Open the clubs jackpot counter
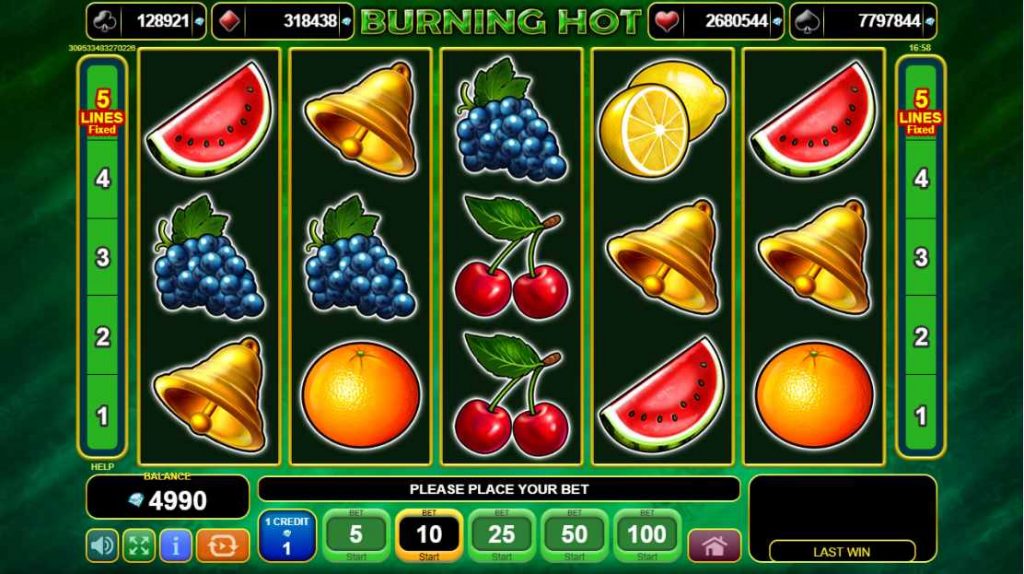1024x574 pixels. click(146, 22)
